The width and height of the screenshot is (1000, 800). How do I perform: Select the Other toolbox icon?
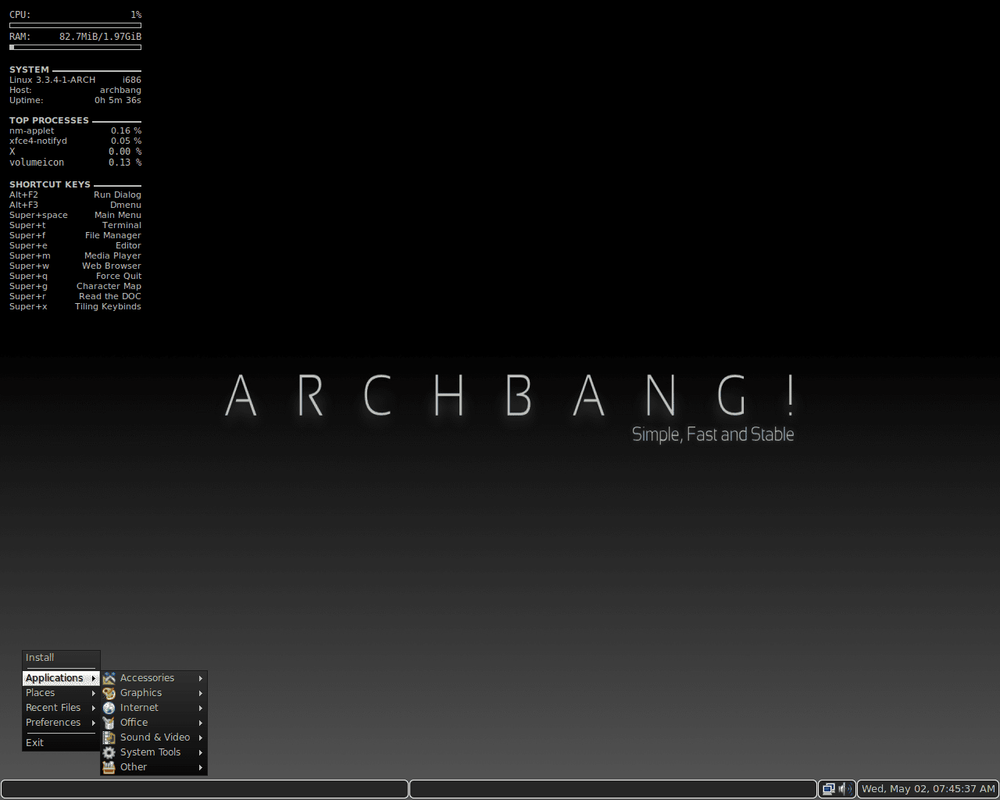click(108, 767)
